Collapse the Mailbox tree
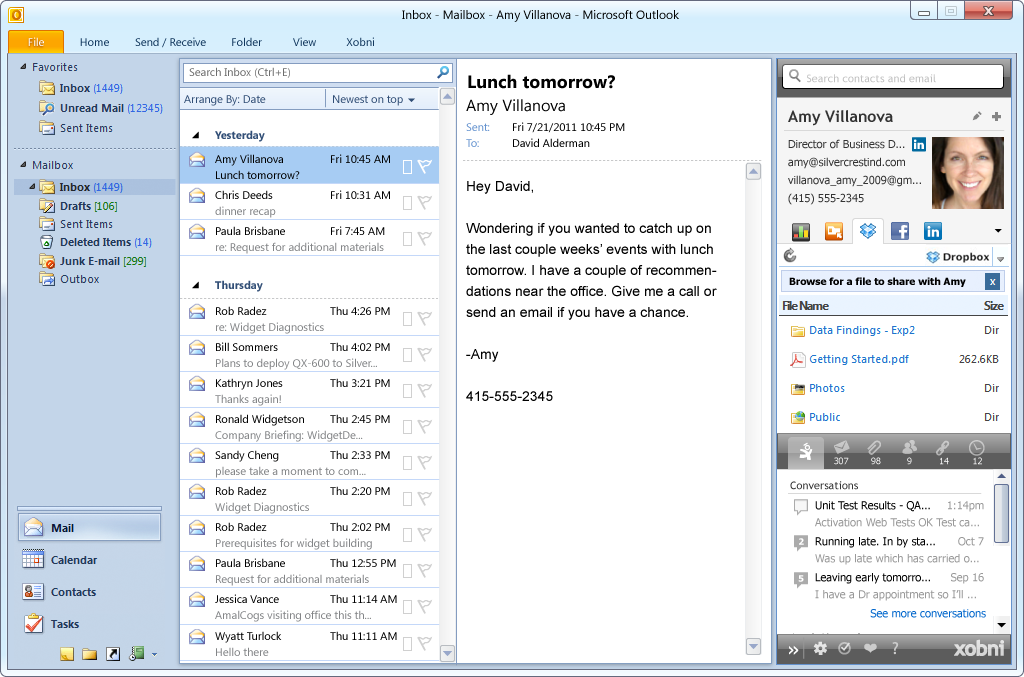Image resolution: width=1024 pixels, height=677 pixels. pos(24,165)
